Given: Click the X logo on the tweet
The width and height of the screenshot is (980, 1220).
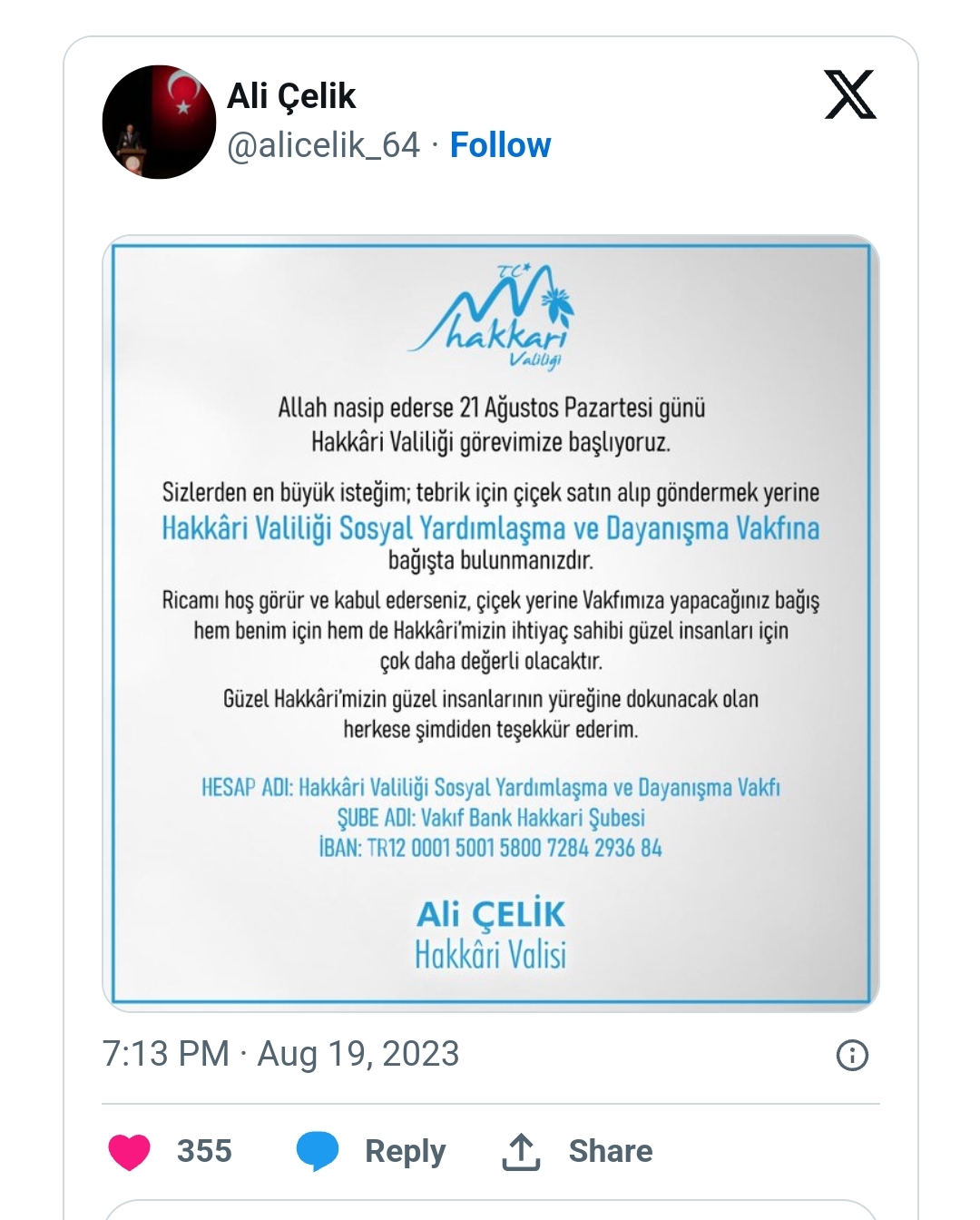Looking at the screenshot, I should tap(849, 94).
